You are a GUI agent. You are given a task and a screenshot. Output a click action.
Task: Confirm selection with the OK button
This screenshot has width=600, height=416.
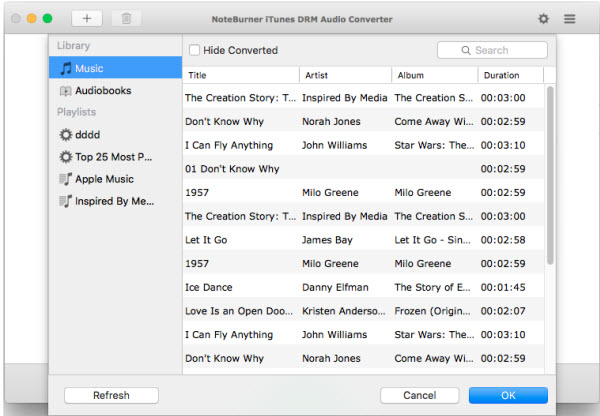(x=508, y=395)
